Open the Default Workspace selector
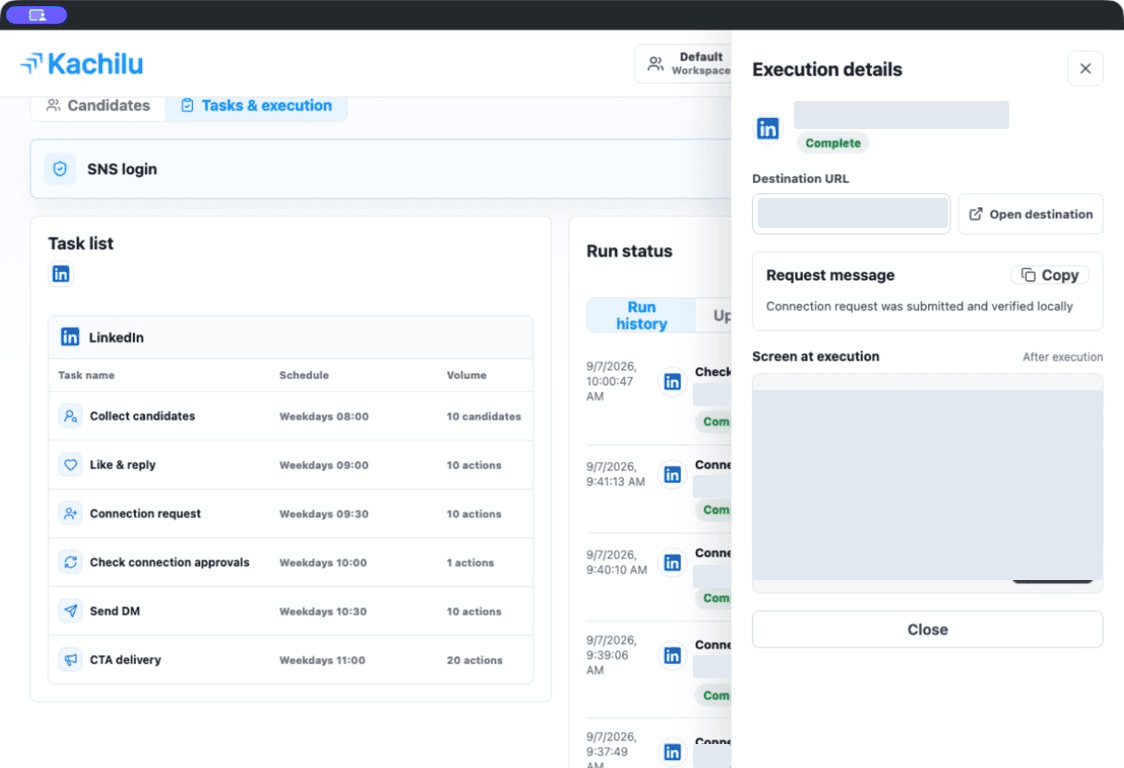1124x768 pixels. pos(685,64)
